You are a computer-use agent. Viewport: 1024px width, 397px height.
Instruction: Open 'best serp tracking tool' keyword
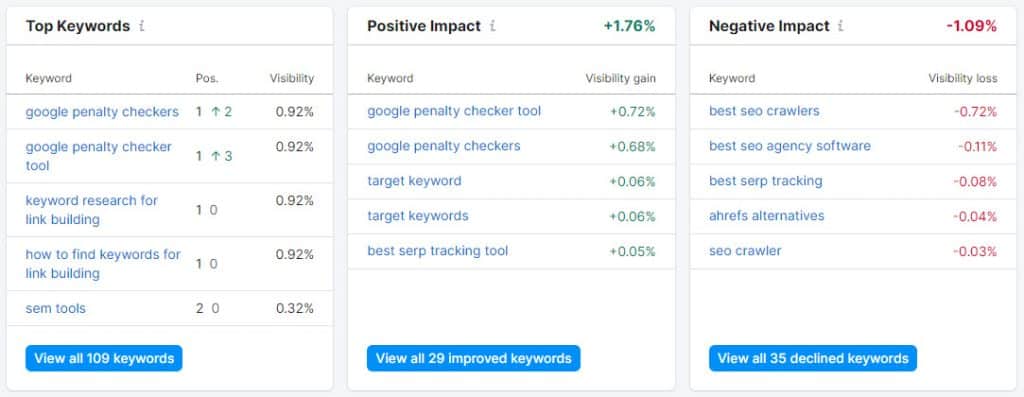coord(438,251)
